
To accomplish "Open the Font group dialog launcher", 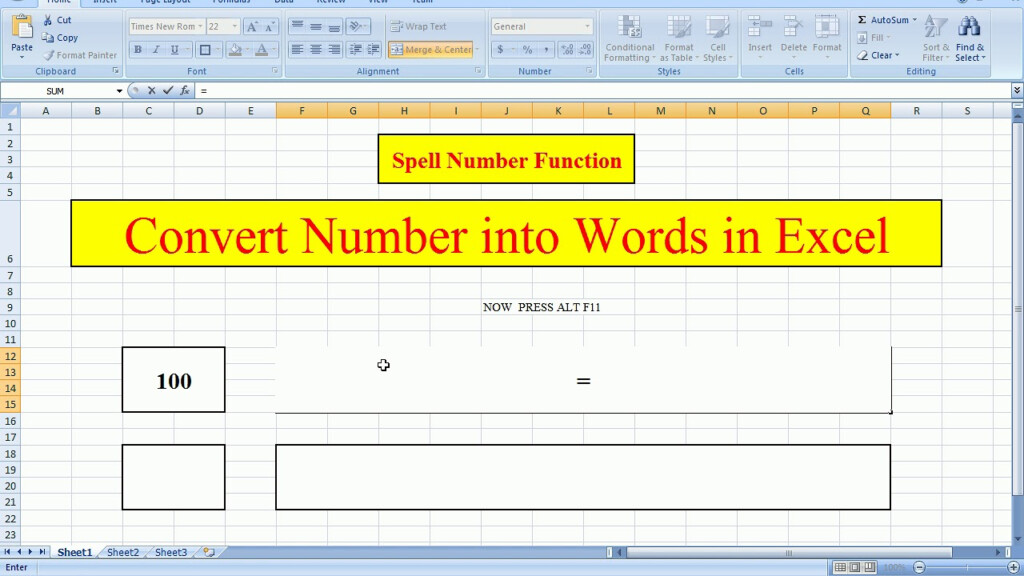I will [275, 71].
